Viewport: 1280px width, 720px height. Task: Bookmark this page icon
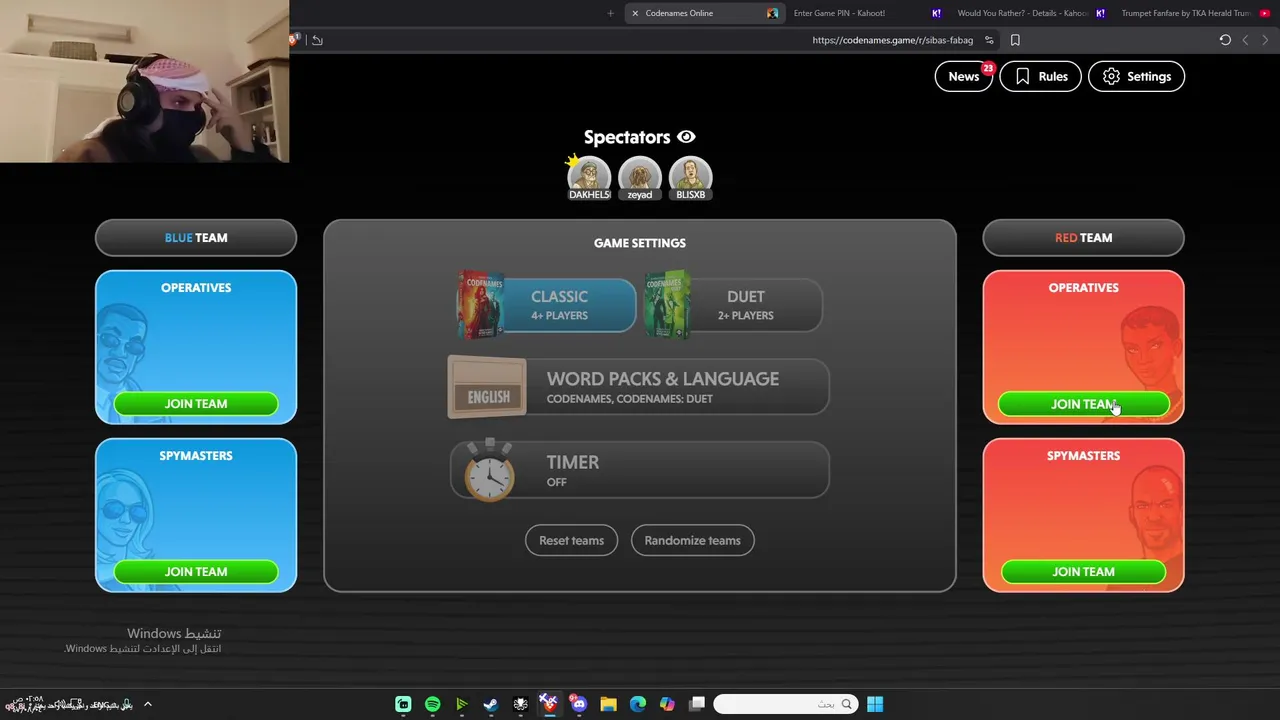point(1015,40)
